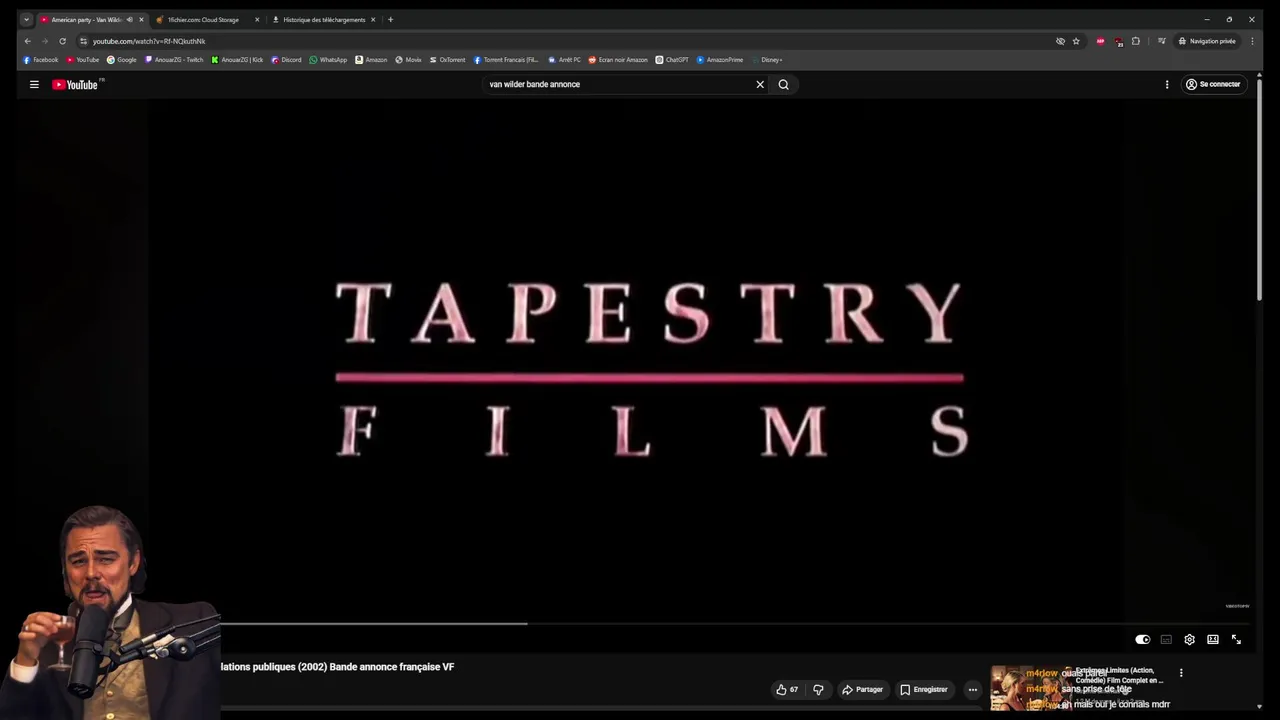The width and height of the screenshot is (1280, 720).
Task: Open the Google bookmark
Action: (122, 60)
